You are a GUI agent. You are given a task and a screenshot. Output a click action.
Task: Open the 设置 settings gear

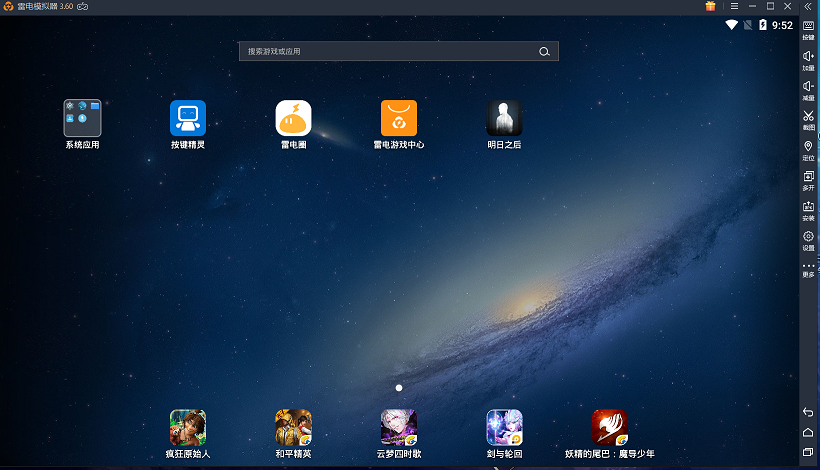tap(808, 239)
